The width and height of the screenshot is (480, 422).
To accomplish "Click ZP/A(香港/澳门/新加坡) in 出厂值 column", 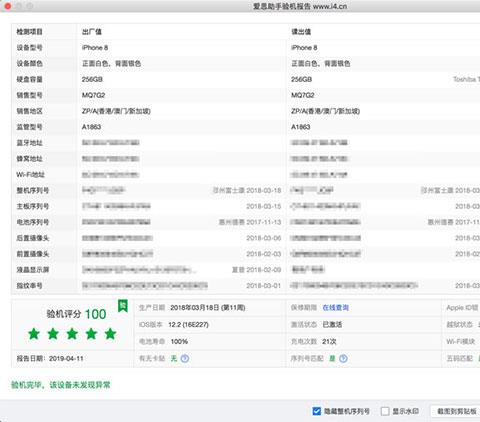I will [x=116, y=111].
